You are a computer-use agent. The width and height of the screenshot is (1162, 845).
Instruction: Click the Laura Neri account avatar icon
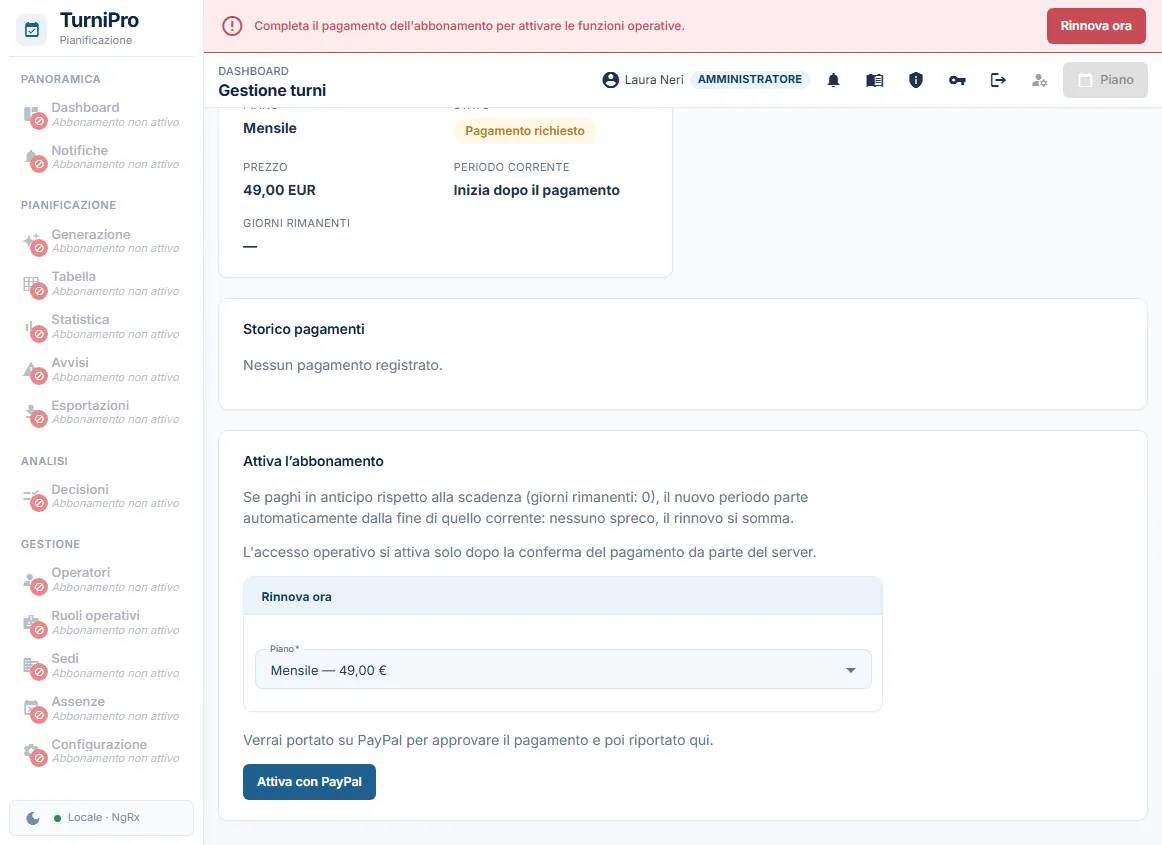click(x=611, y=80)
